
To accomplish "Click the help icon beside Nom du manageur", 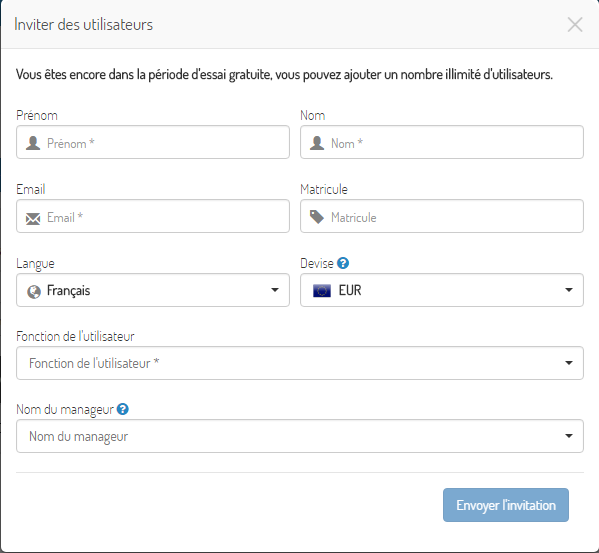I will pyautogui.click(x=123, y=409).
